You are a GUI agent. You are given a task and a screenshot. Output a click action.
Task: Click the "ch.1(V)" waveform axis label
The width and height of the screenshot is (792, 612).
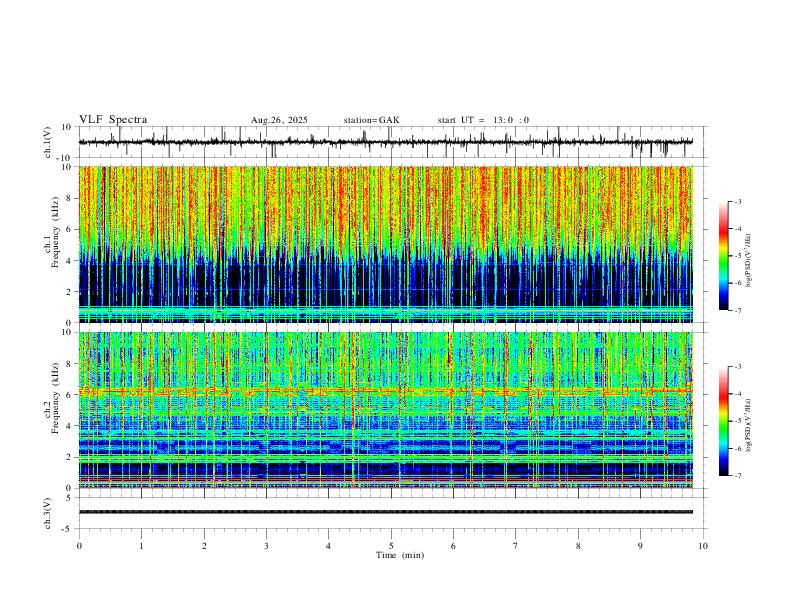tap(48, 142)
